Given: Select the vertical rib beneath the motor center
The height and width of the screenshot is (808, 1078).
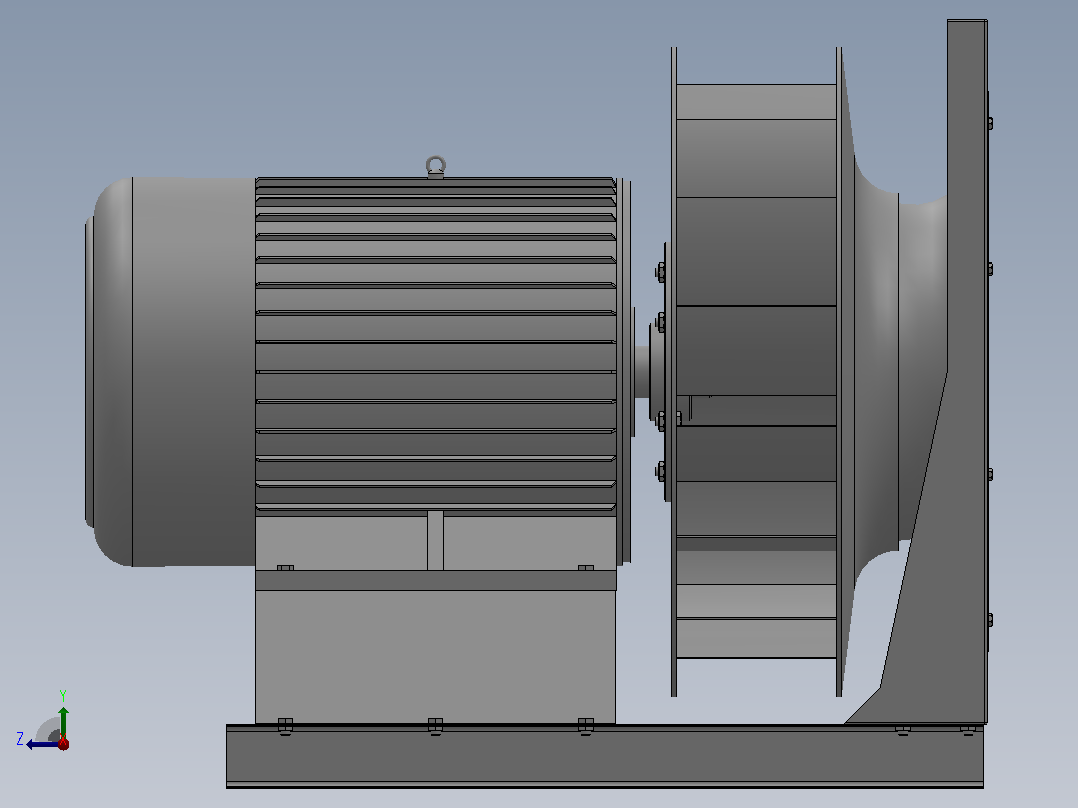Looking at the screenshot, I should pos(435,541).
